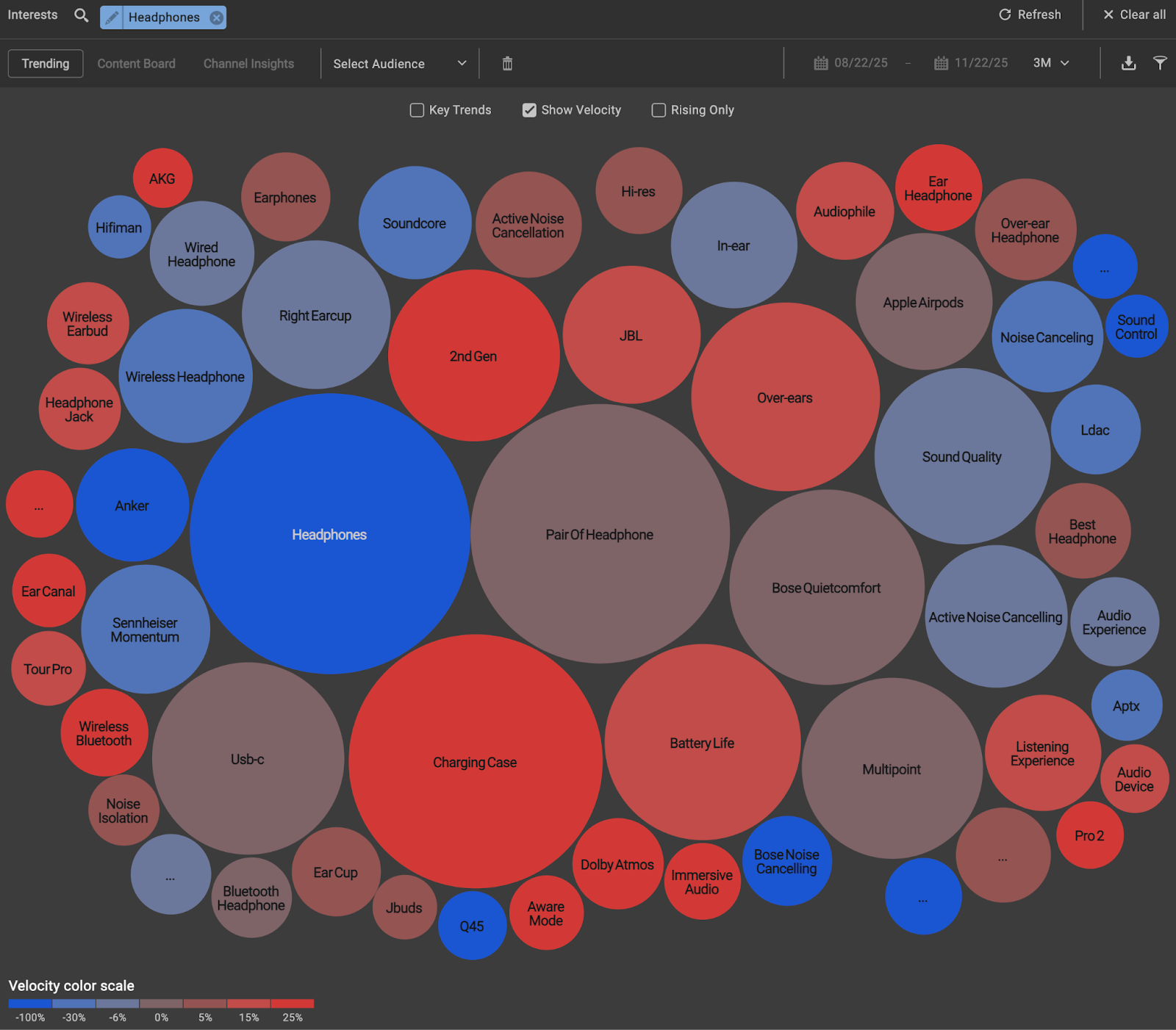Open the Select Audience dropdown
Viewport: 1176px width, 1030px height.
401,63
